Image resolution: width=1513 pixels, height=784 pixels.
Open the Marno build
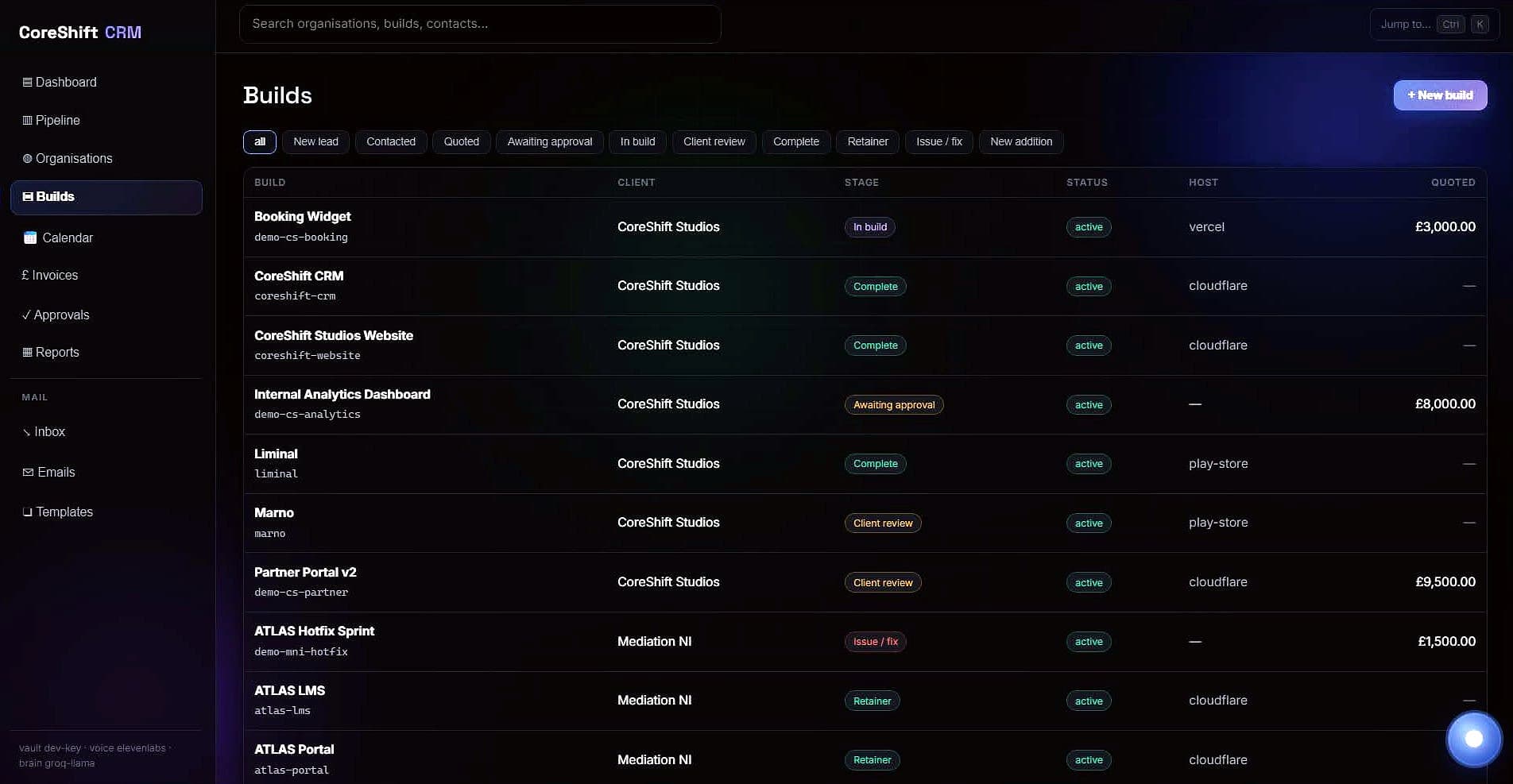pyautogui.click(x=865, y=523)
